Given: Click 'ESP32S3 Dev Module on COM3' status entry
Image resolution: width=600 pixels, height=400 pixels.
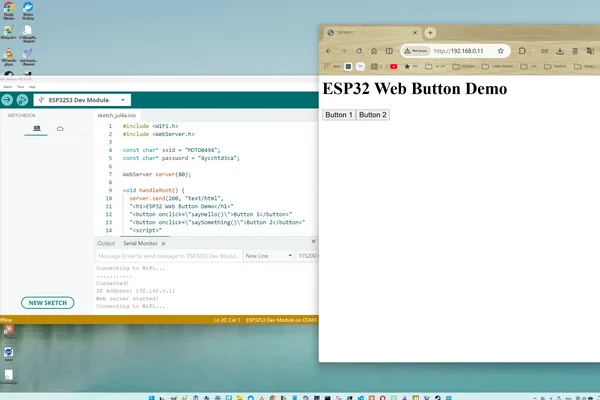Looking at the screenshot, I should coord(281,320).
